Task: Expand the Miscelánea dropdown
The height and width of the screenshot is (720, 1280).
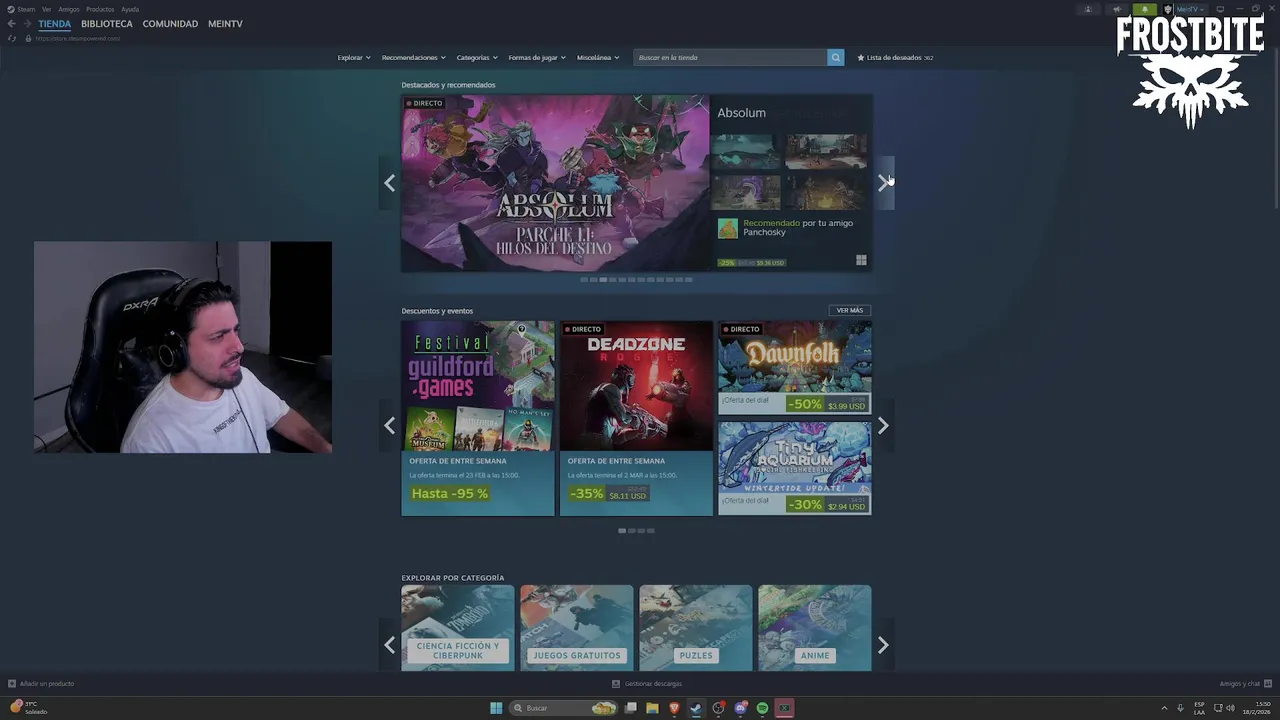Action: tap(598, 57)
